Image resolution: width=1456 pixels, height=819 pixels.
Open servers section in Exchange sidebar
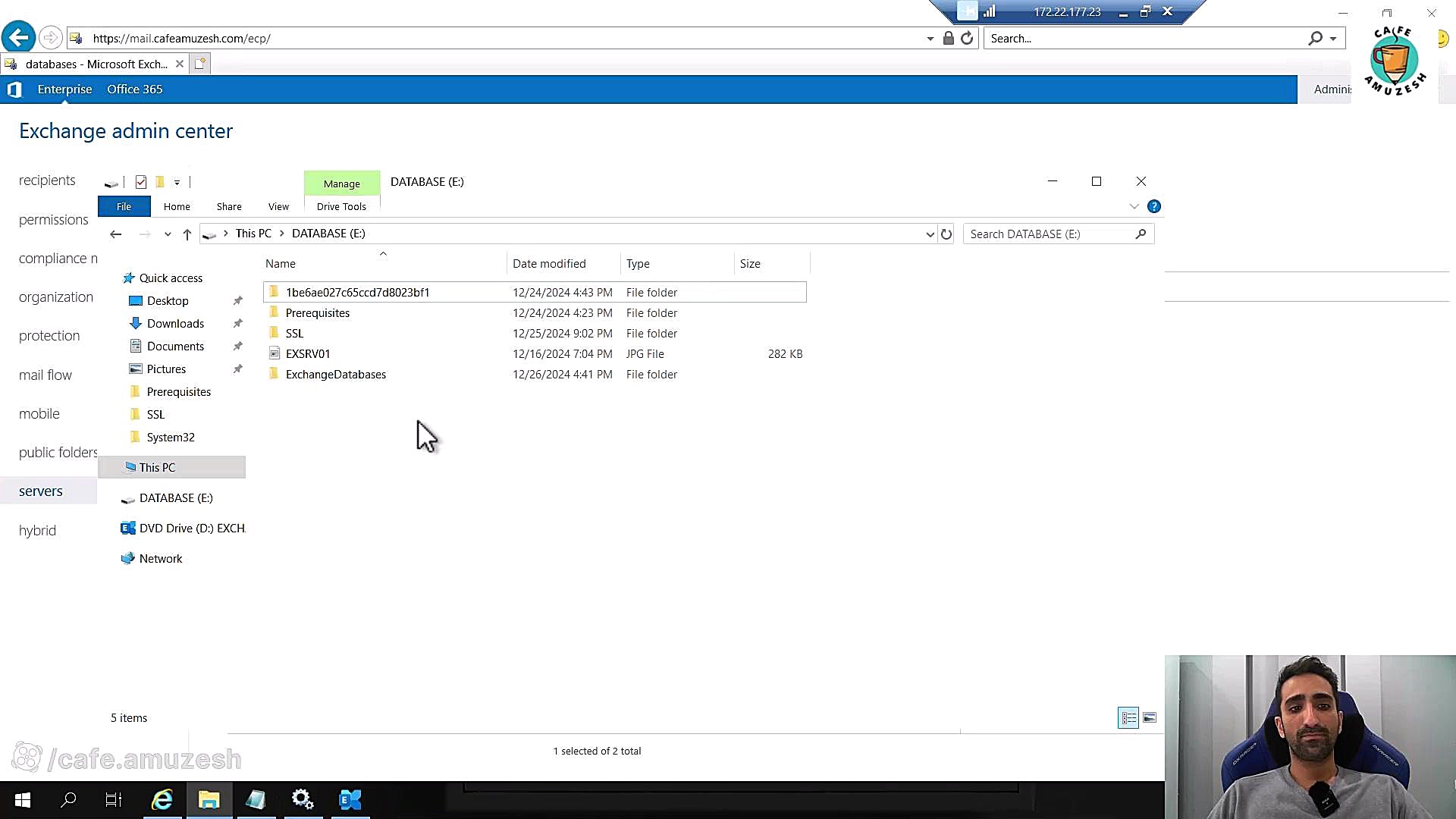coord(41,491)
